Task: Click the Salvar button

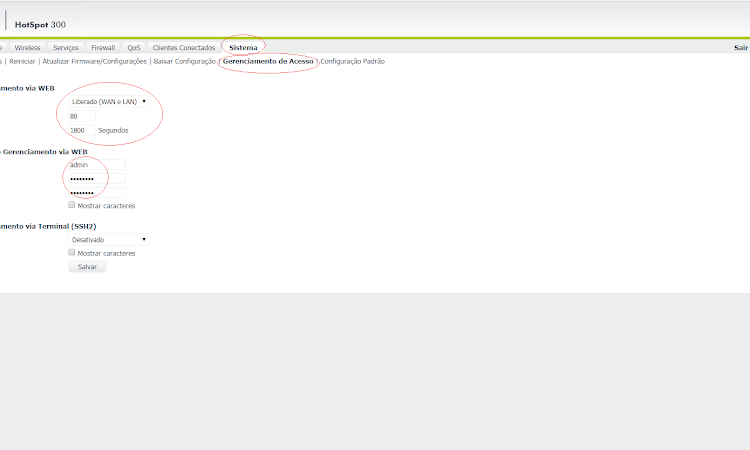Action: click(87, 267)
